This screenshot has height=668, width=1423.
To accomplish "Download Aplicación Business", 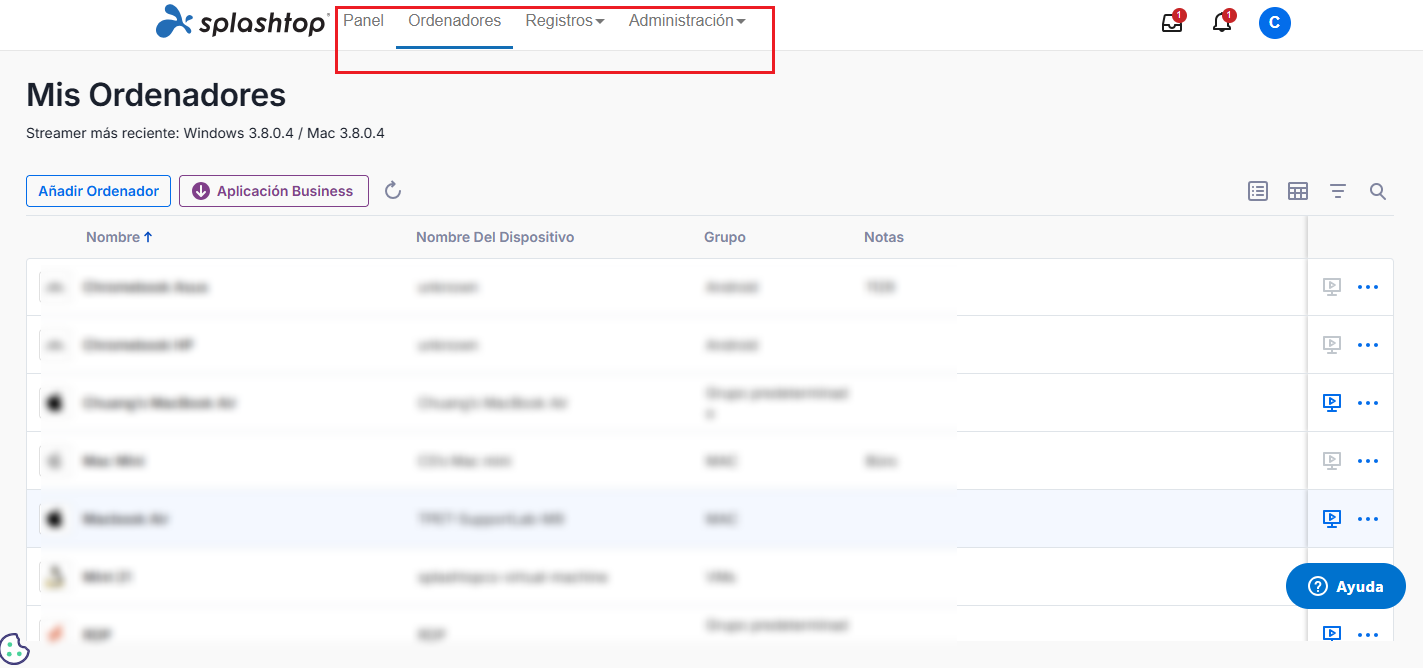I will pyautogui.click(x=274, y=191).
